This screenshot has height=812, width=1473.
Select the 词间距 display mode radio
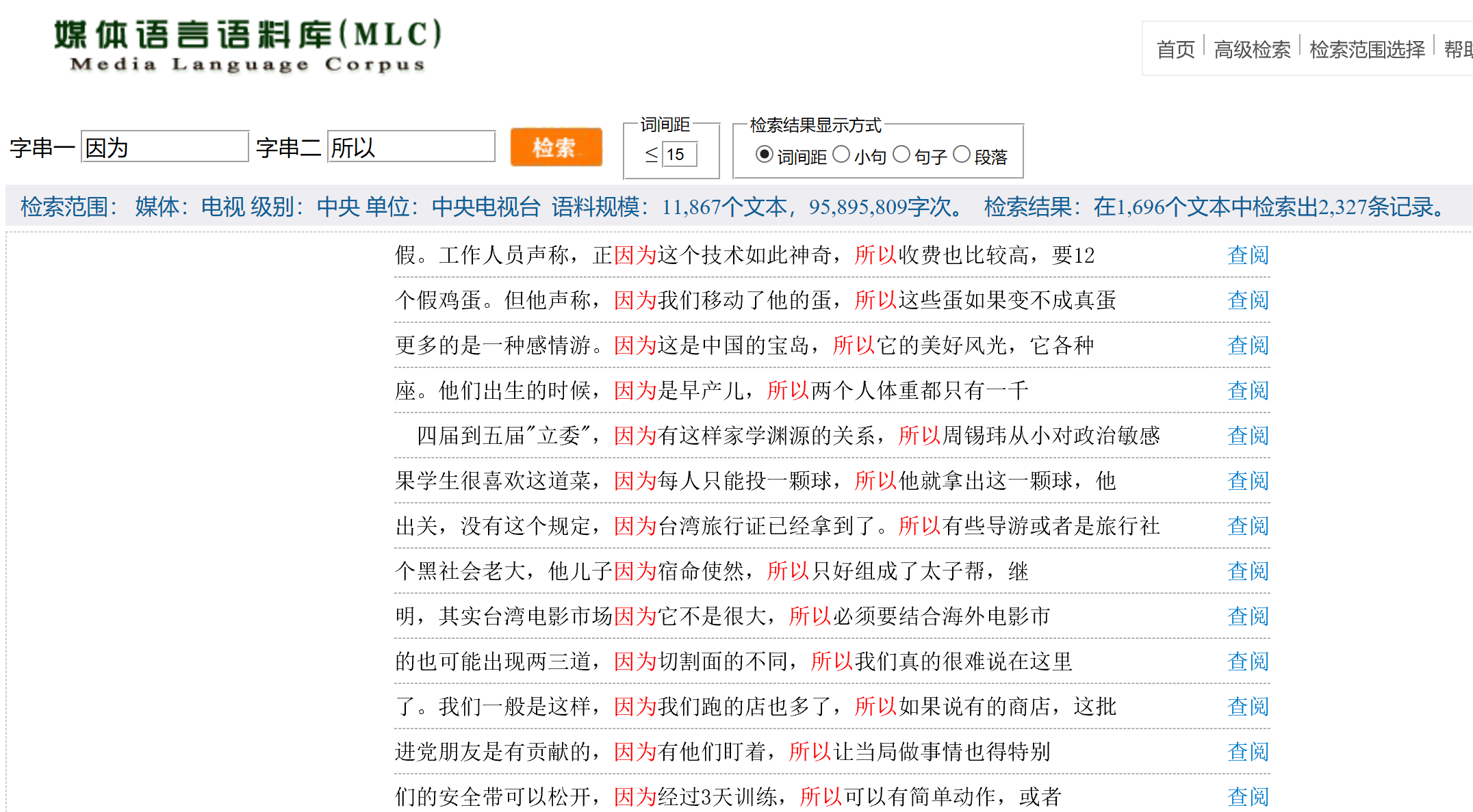point(764,155)
